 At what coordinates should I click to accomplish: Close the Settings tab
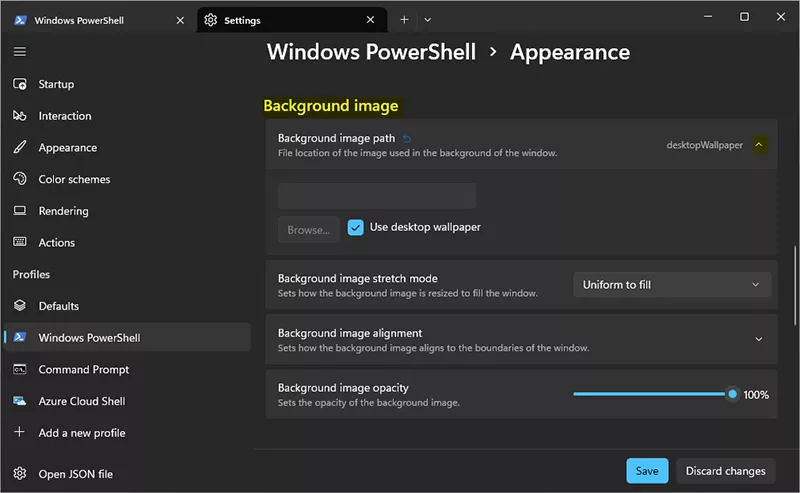point(370,20)
